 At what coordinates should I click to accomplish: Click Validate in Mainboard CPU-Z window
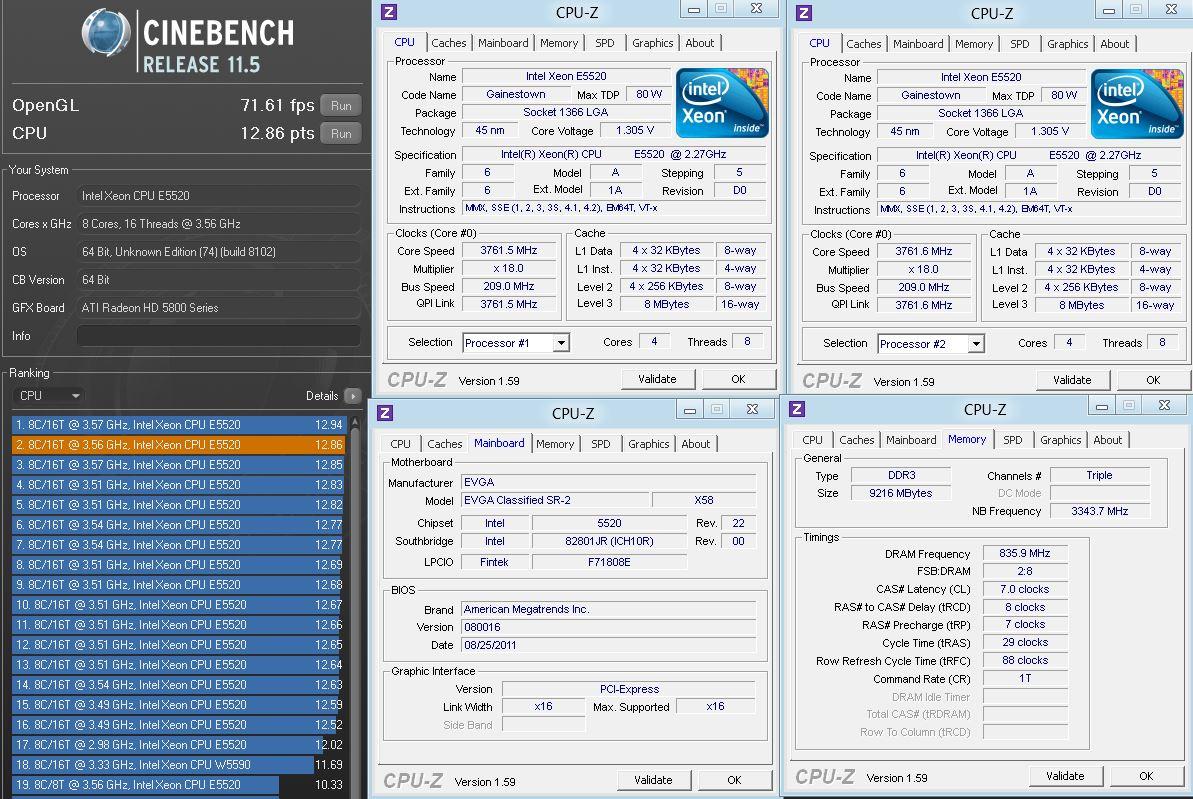pos(653,780)
